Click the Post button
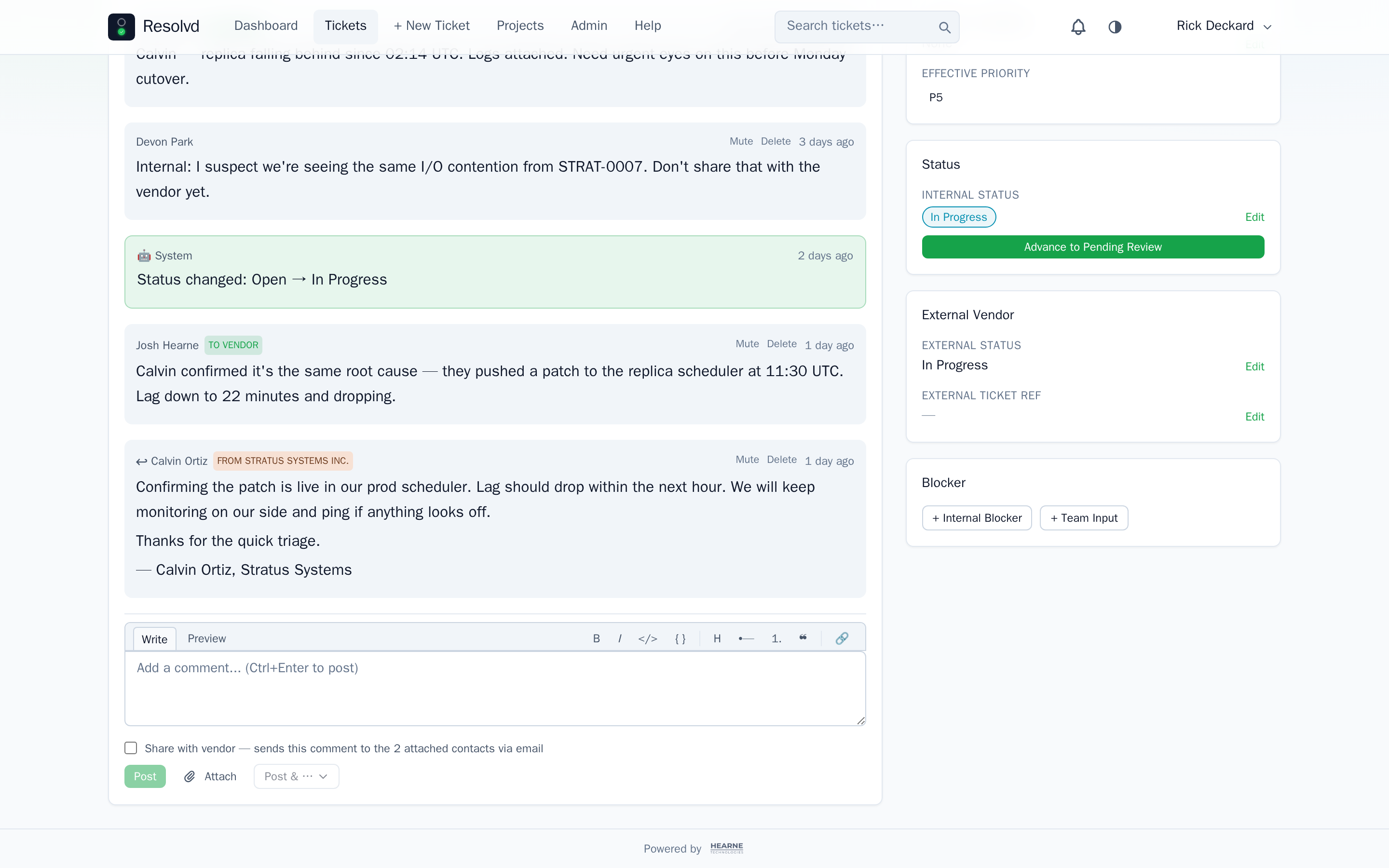This screenshot has height=868, width=1389. tap(145, 776)
